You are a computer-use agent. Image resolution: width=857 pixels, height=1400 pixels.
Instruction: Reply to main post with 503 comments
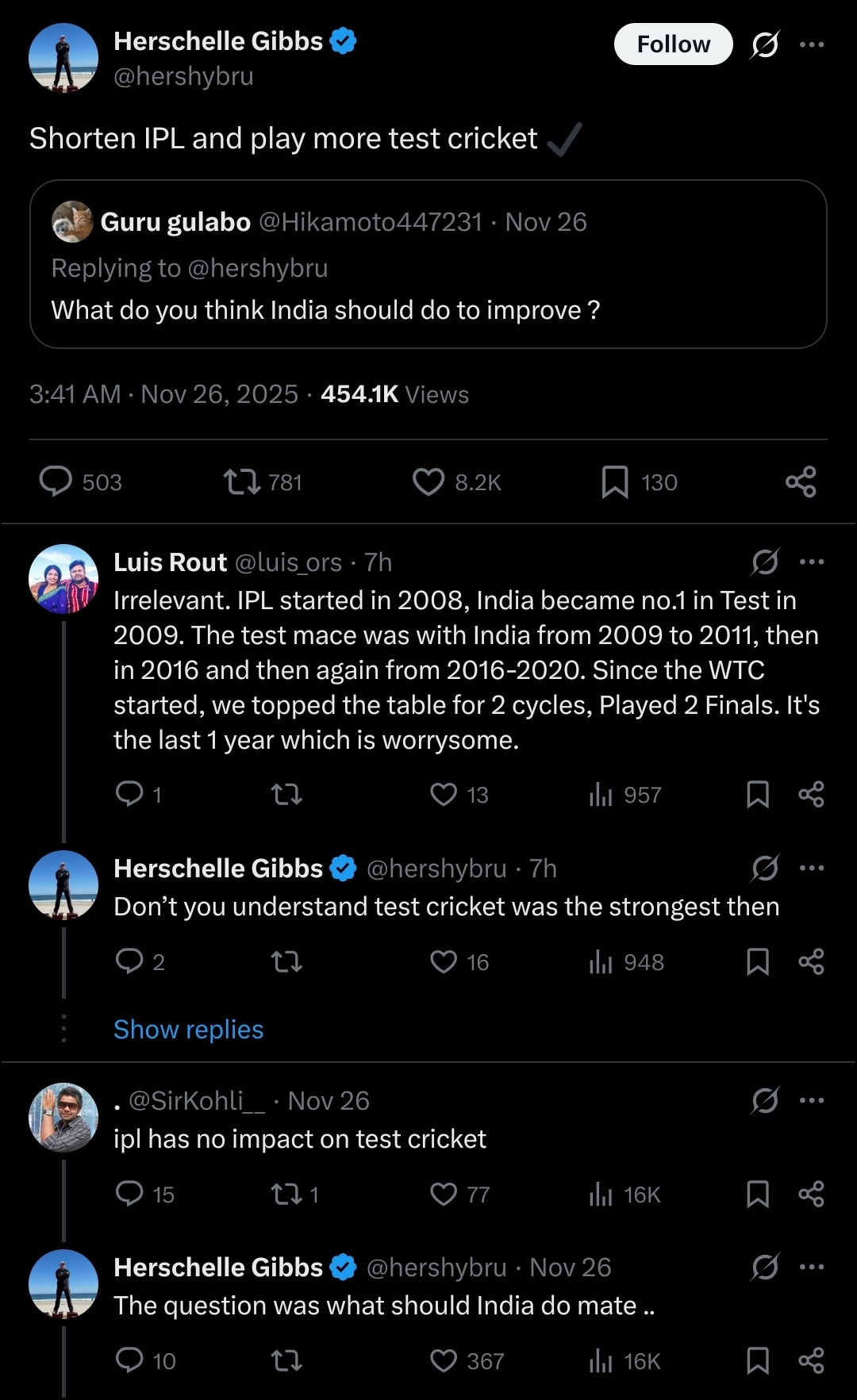click(80, 481)
